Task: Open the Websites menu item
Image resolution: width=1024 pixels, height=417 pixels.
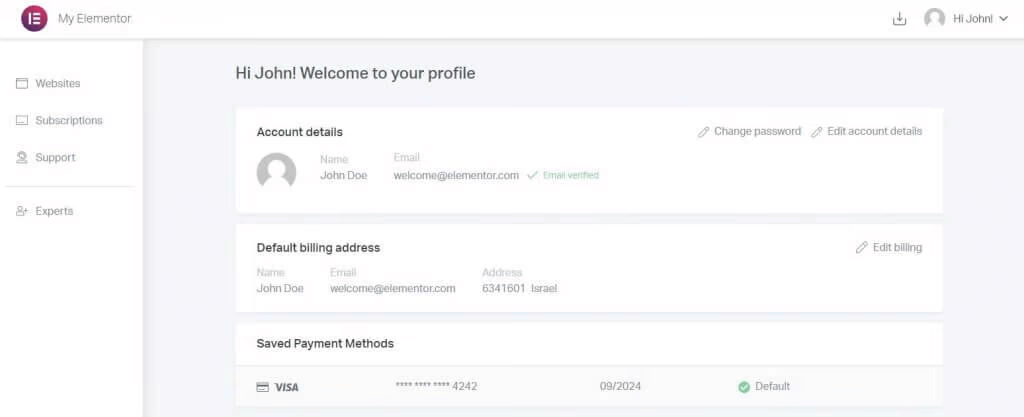Action: (x=57, y=84)
